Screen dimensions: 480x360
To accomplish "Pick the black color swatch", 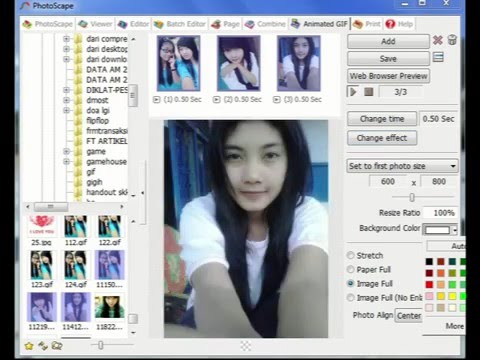I will [429, 262].
